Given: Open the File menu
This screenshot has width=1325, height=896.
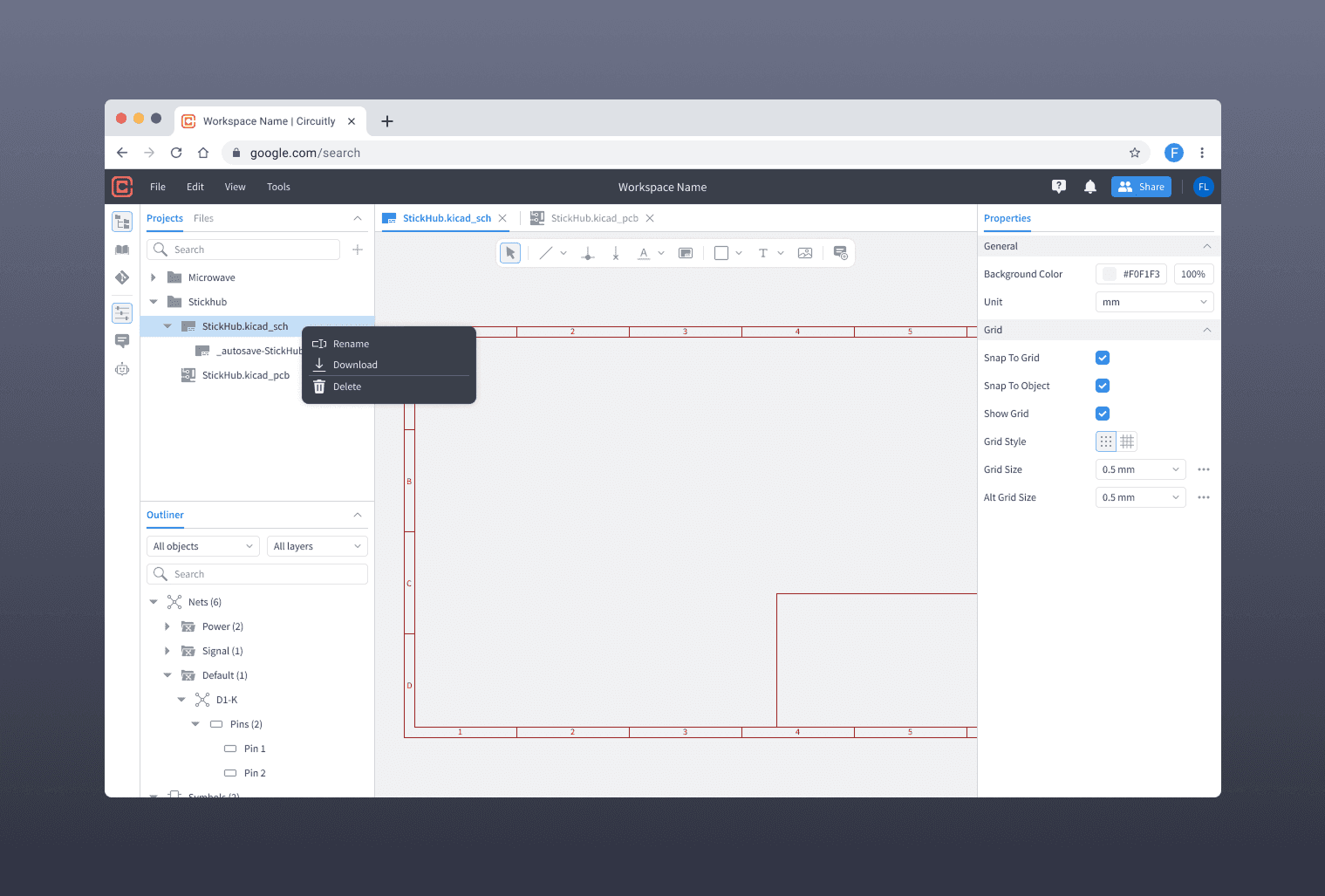Looking at the screenshot, I should pos(158,187).
